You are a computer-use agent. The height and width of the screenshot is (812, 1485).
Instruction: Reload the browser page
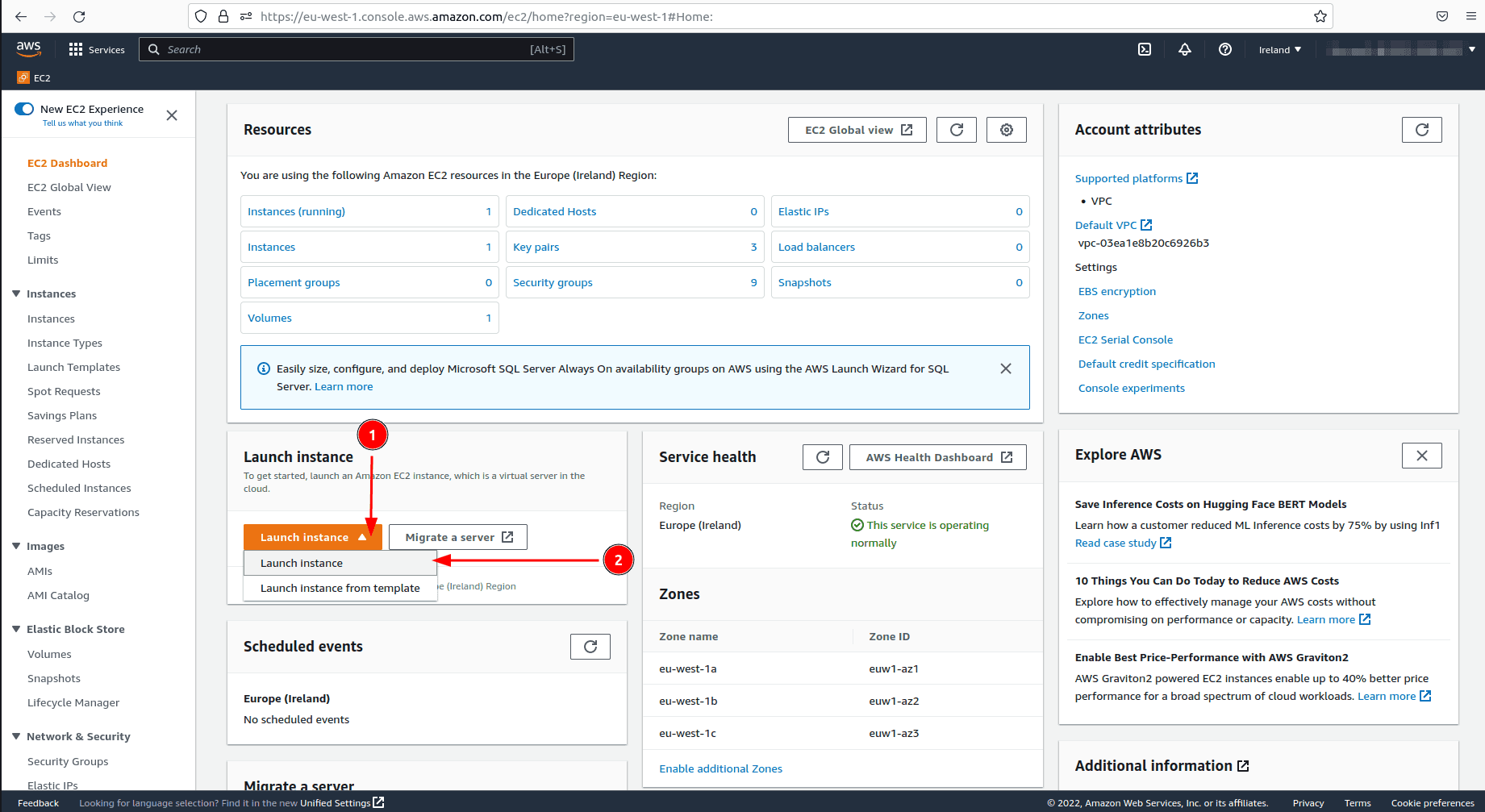[x=79, y=16]
